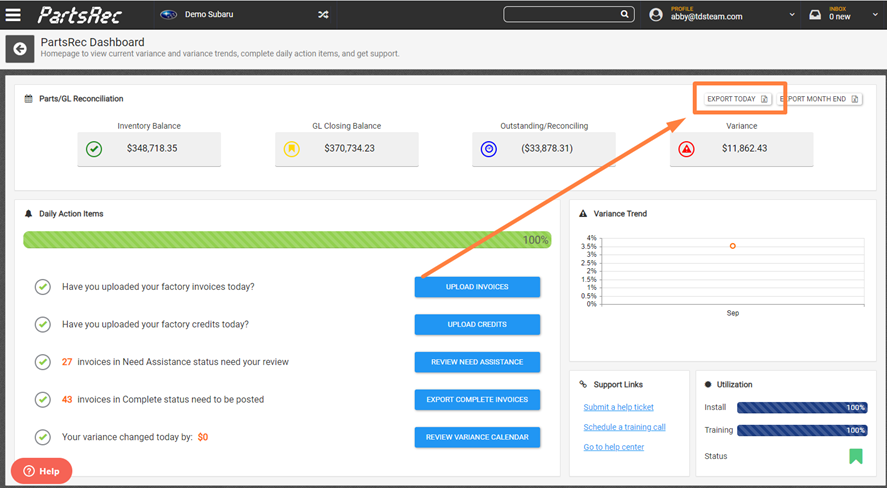This screenshot has width=887, height=488.
Task: Click the orange 43 invoices count
Action: (67, 400)
